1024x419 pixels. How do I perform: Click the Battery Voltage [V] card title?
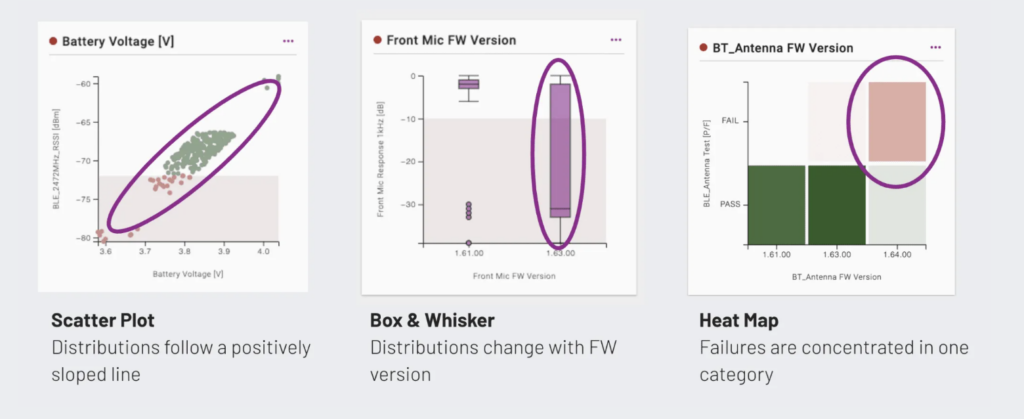pos(118,42)
